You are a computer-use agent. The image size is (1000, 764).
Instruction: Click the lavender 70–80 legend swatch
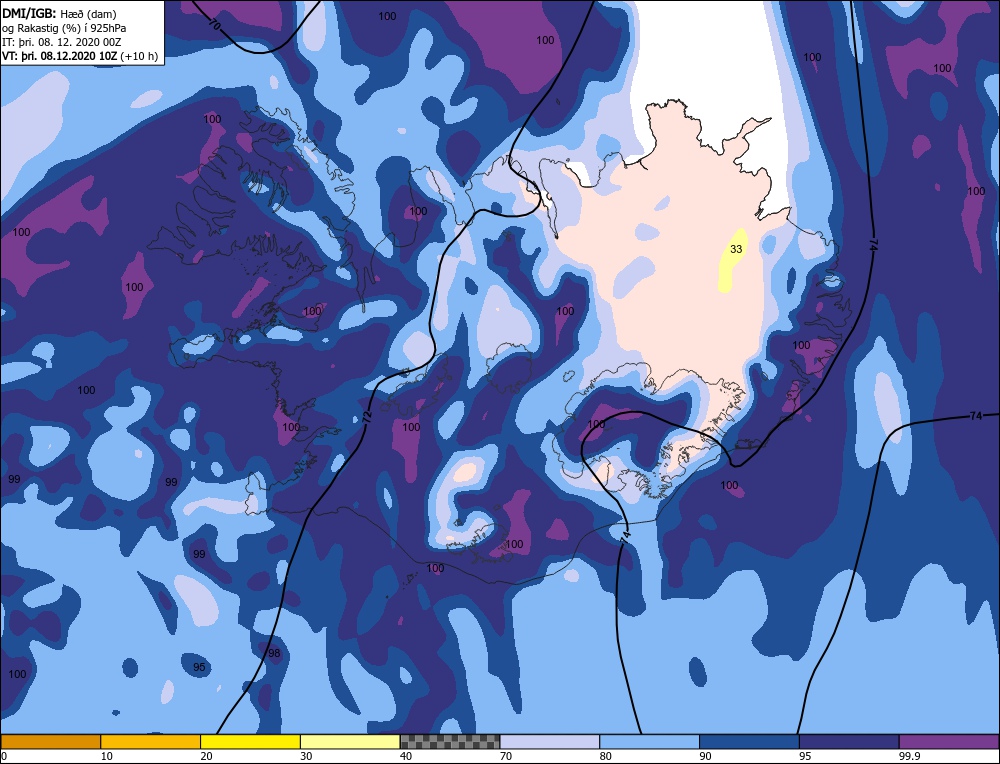tap(550, 741)
